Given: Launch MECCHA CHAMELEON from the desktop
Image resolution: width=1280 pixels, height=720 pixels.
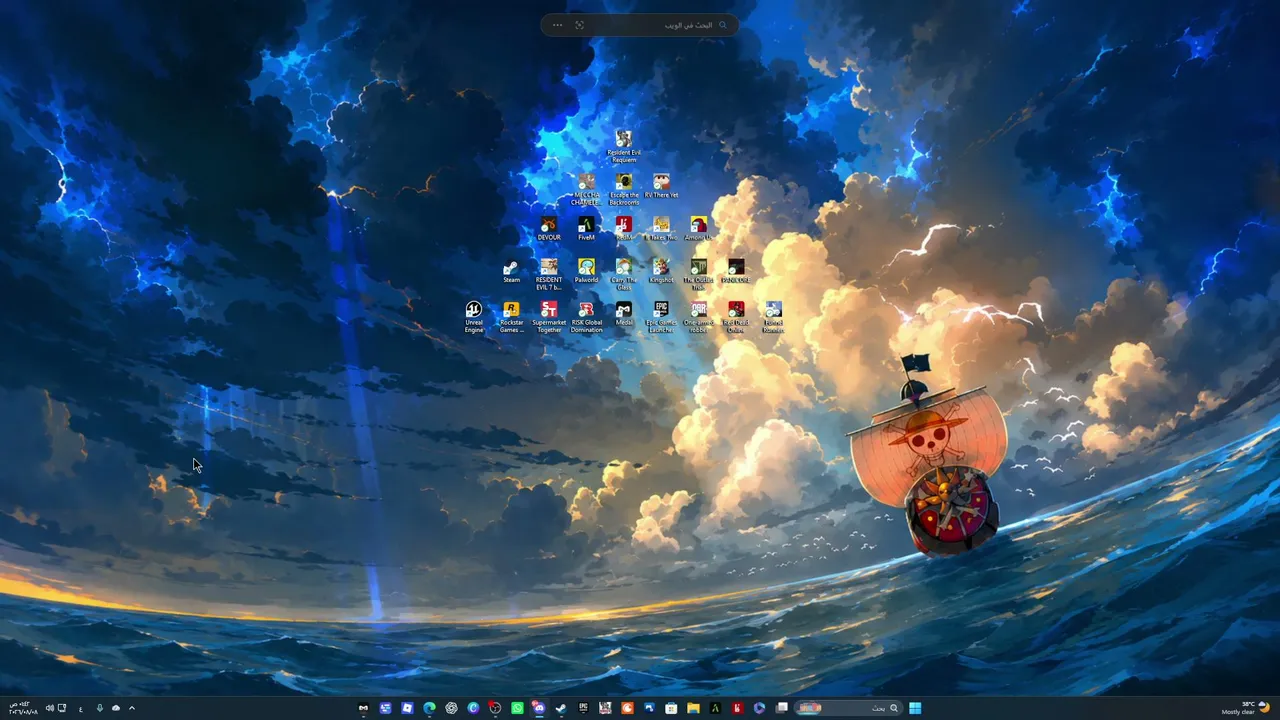Looking at the screenshot, I should (586, 189).
